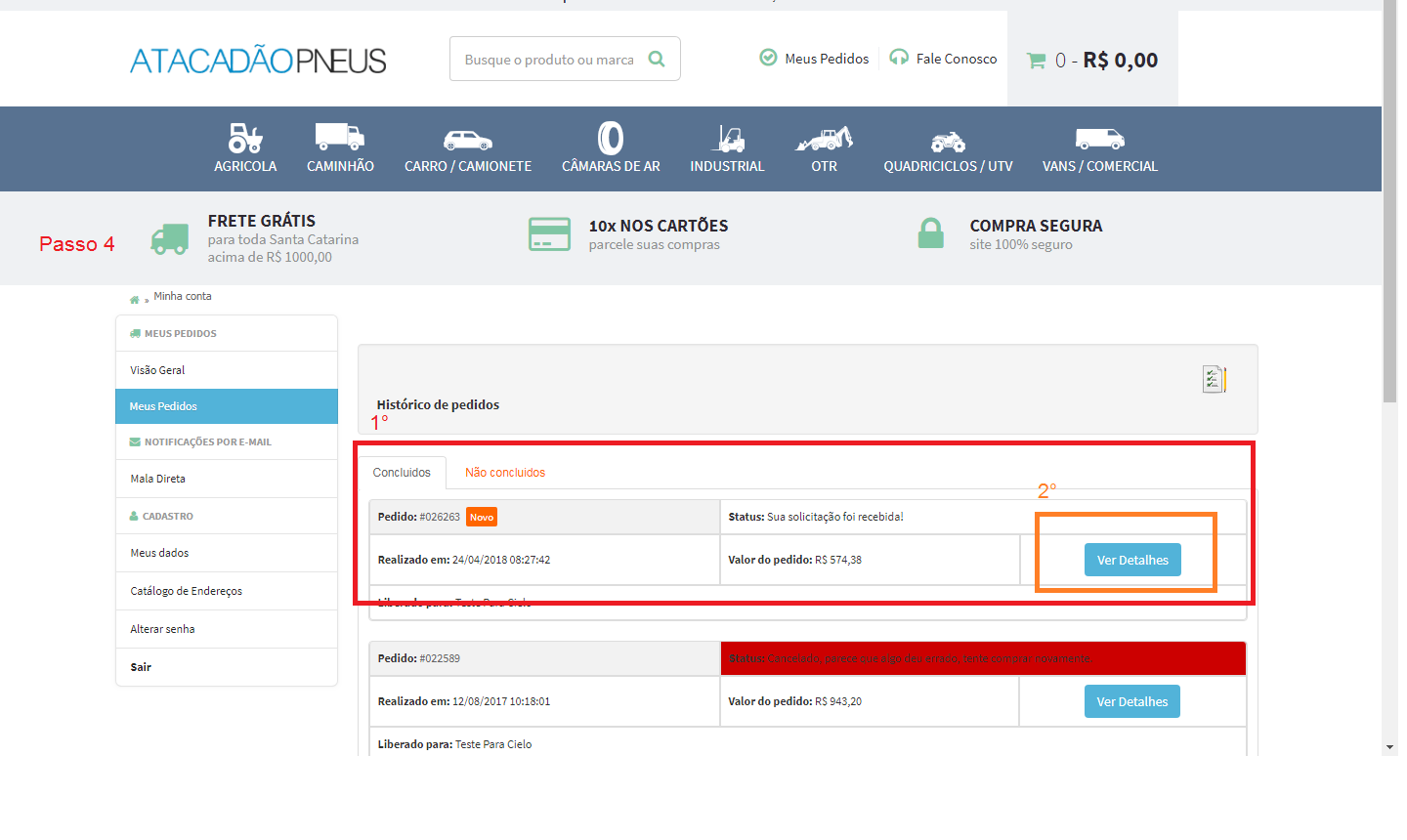This screenshot has width=1407, height=840.
Task: Open Meus Pedidos in the header
Action: click(x=815, y=59)
